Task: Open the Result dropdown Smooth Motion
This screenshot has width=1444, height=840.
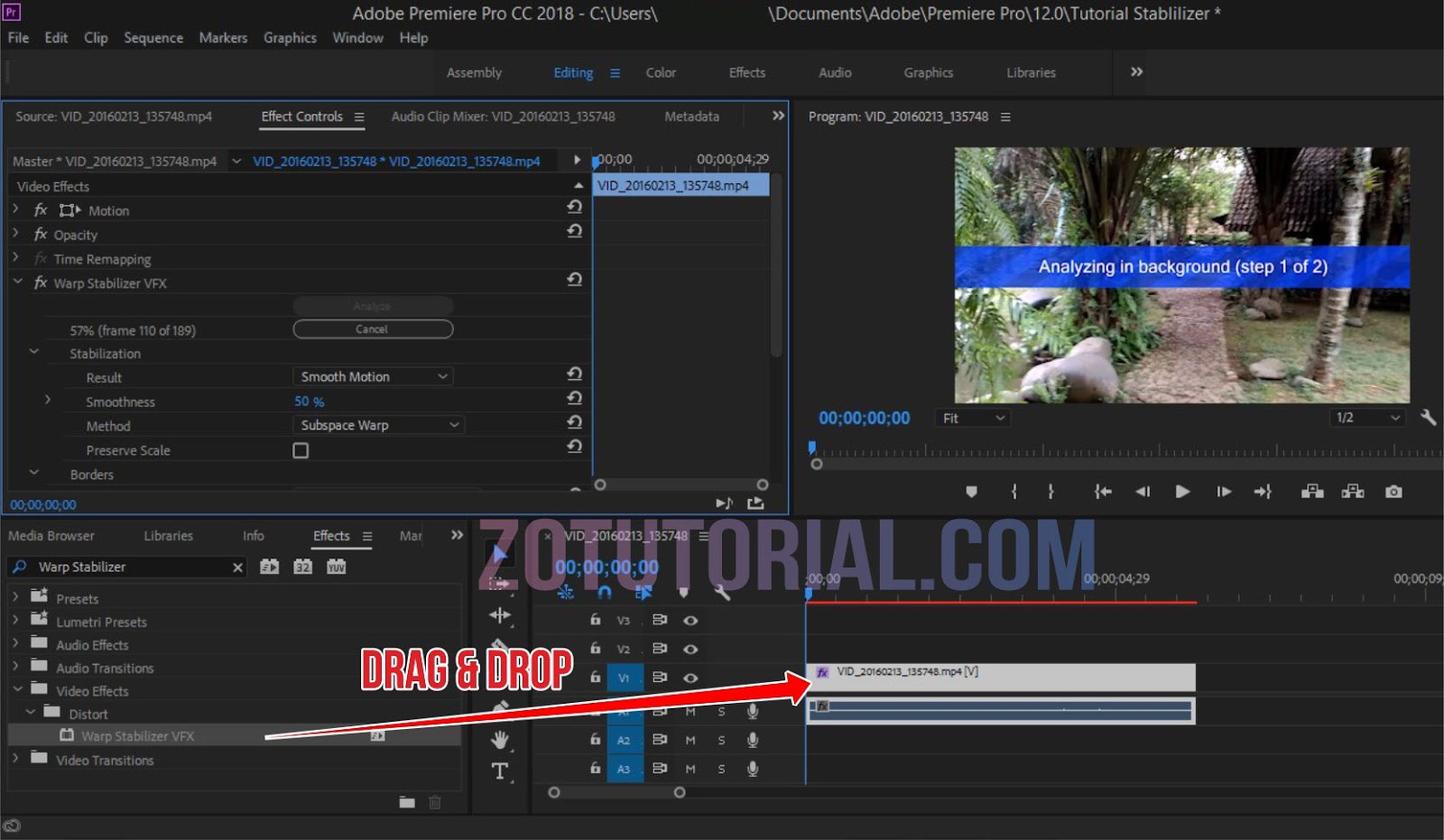Action: [x=373, y=376]
